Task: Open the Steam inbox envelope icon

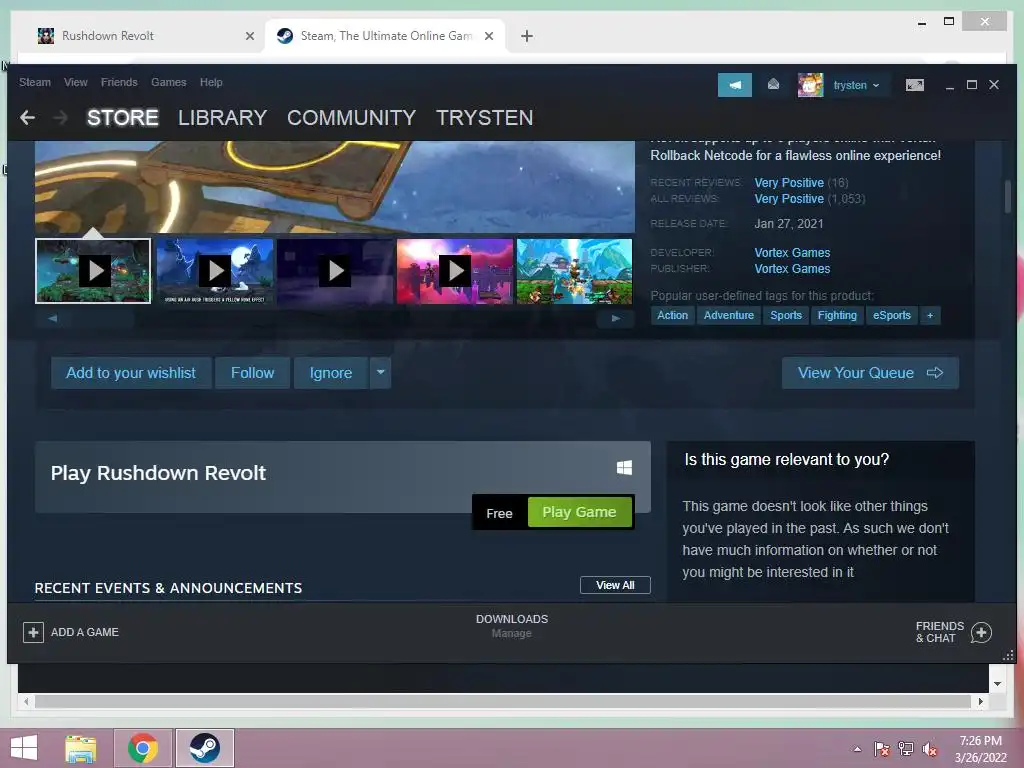Action: (x=773, y=85)
